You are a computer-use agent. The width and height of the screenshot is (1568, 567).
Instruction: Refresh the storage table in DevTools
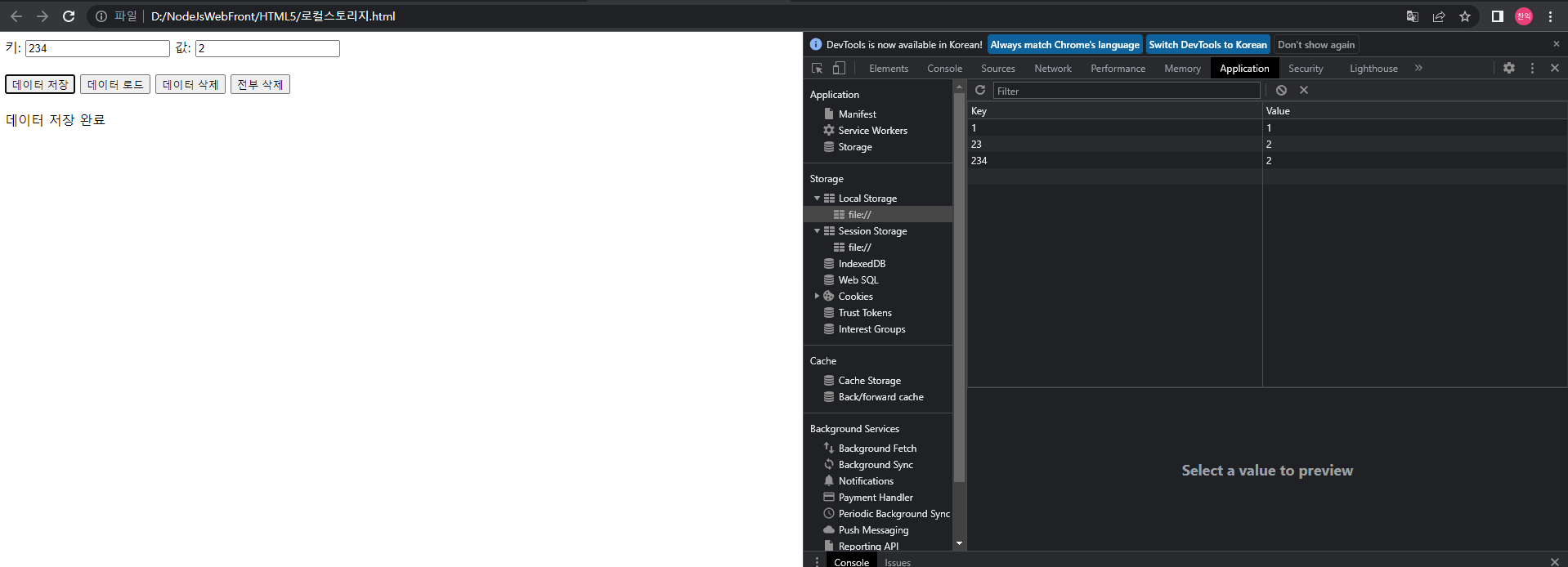[980, 91]
